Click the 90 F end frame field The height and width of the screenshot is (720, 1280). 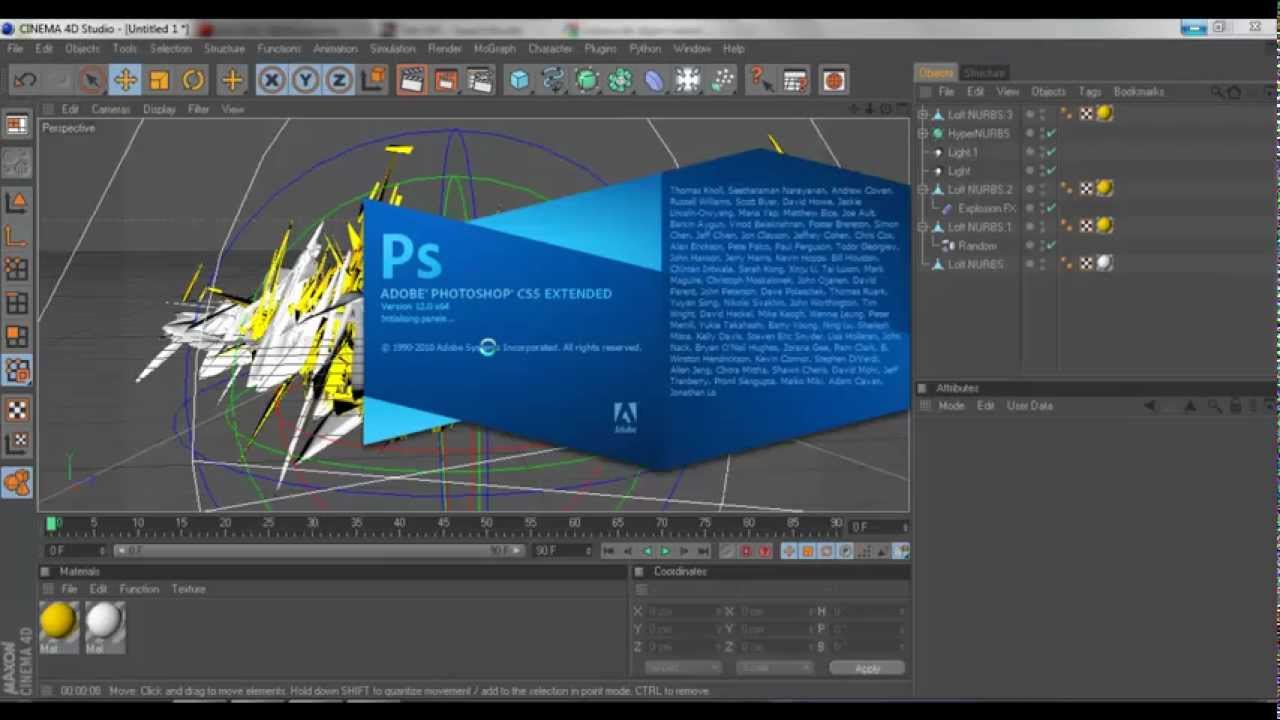[x=560, y=551]
